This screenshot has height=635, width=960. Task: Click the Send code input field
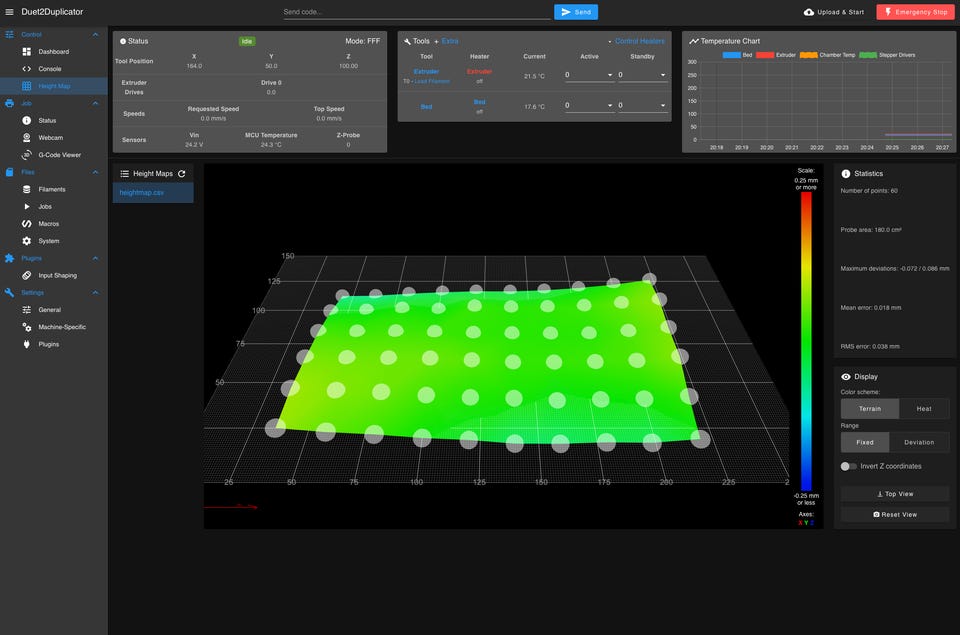click(416, 12)
